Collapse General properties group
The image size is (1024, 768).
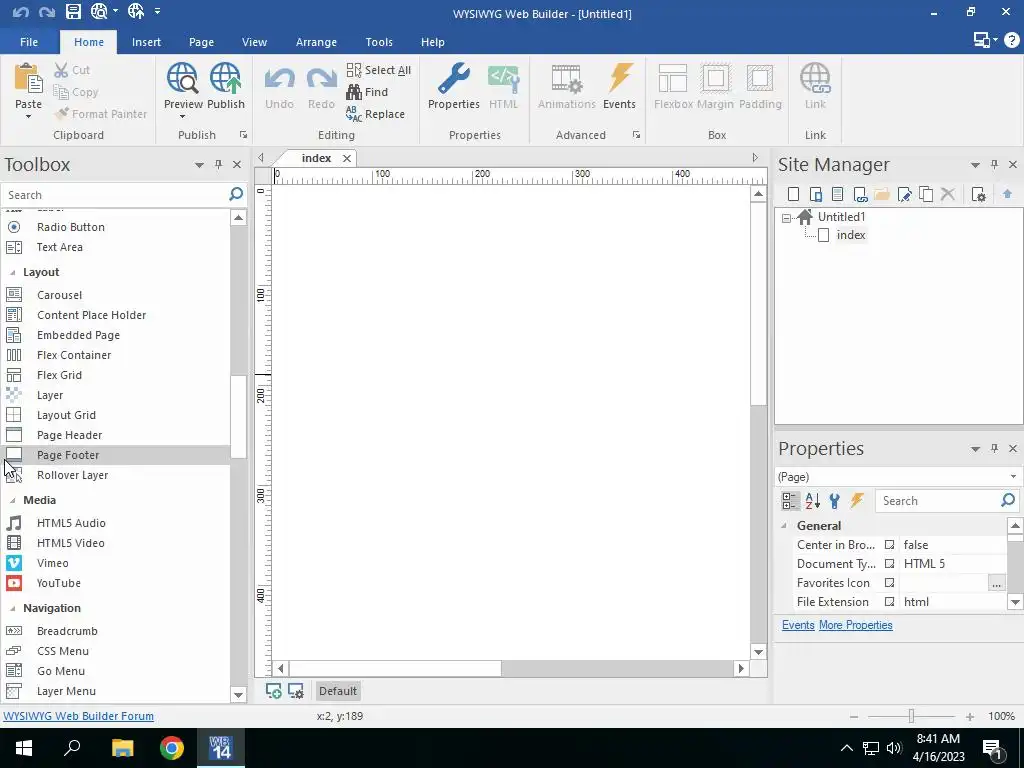coord(784,526)
